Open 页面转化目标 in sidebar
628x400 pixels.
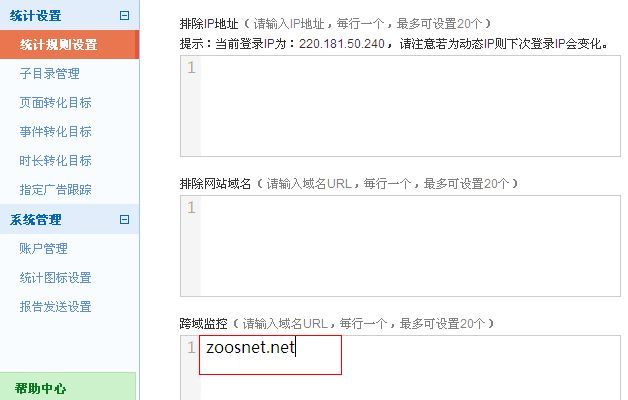click(56, 103)
